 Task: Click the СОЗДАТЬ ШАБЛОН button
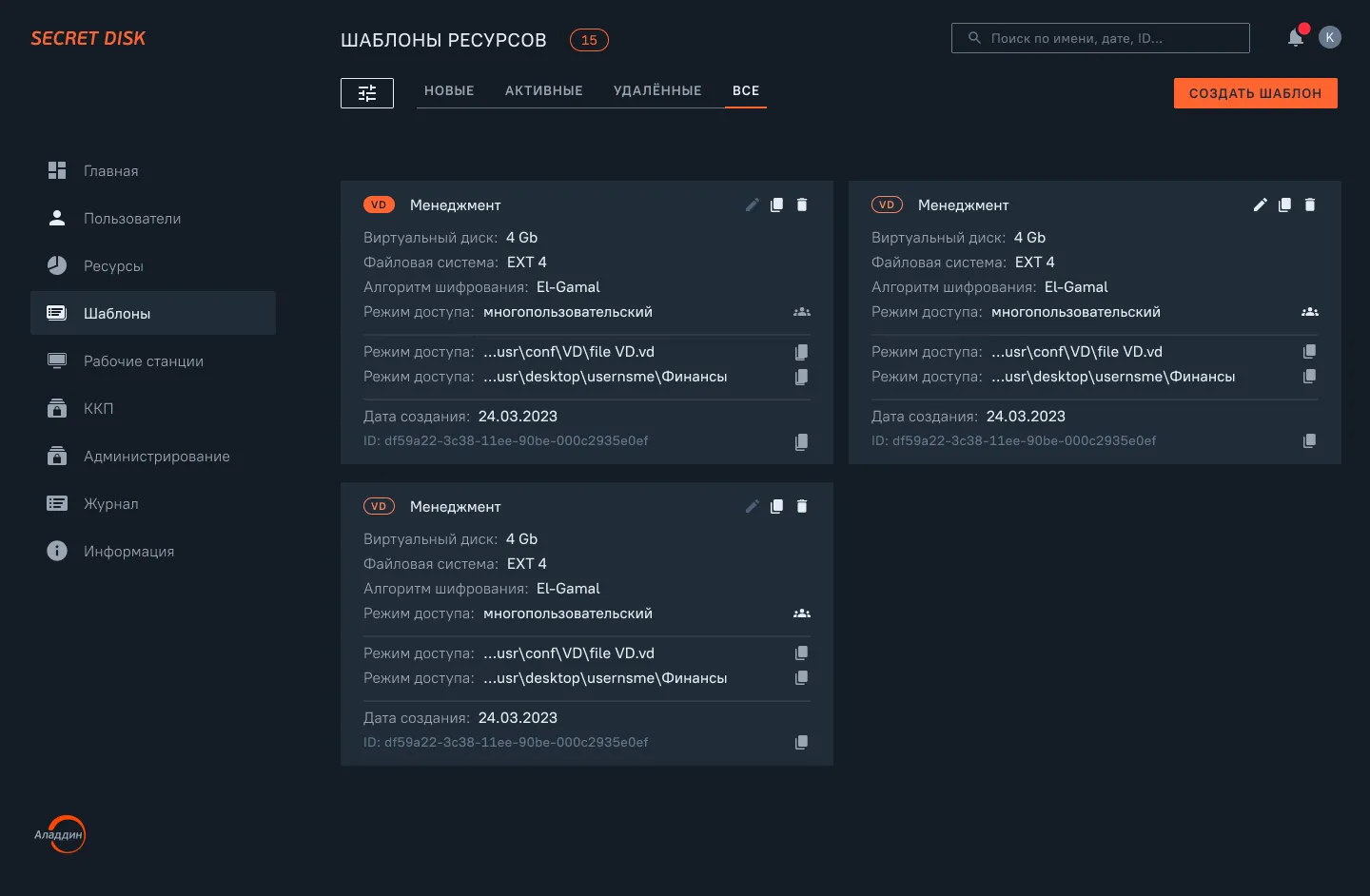[1256, 93]
